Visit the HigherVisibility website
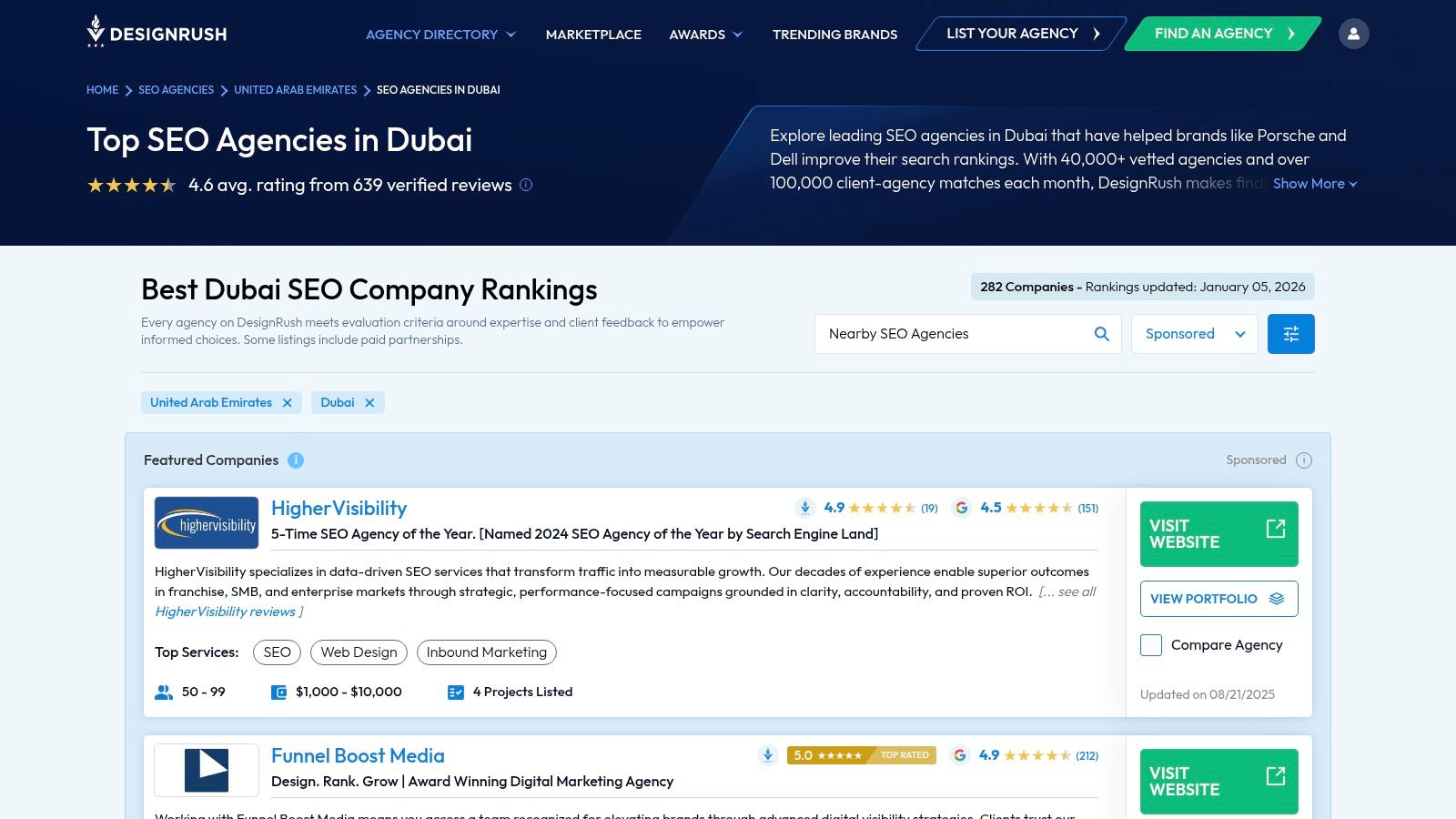The height and width of the screenshot is (819, 1456). (1219, 534)
